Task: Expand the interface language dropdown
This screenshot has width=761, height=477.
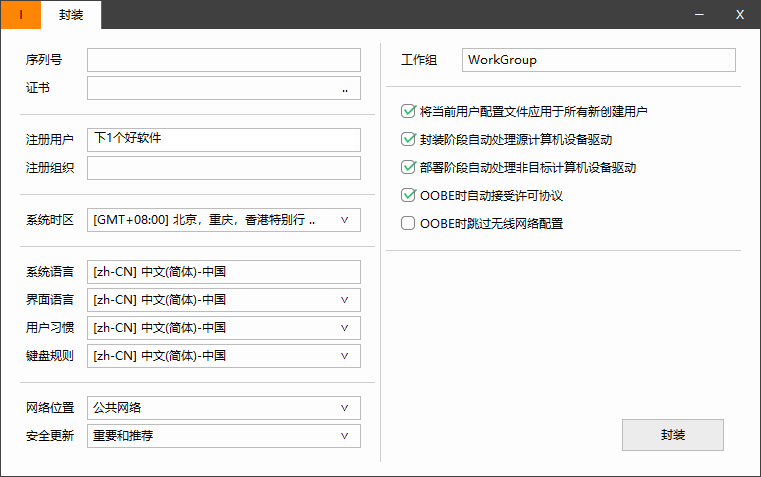Action: pos(344,300)
